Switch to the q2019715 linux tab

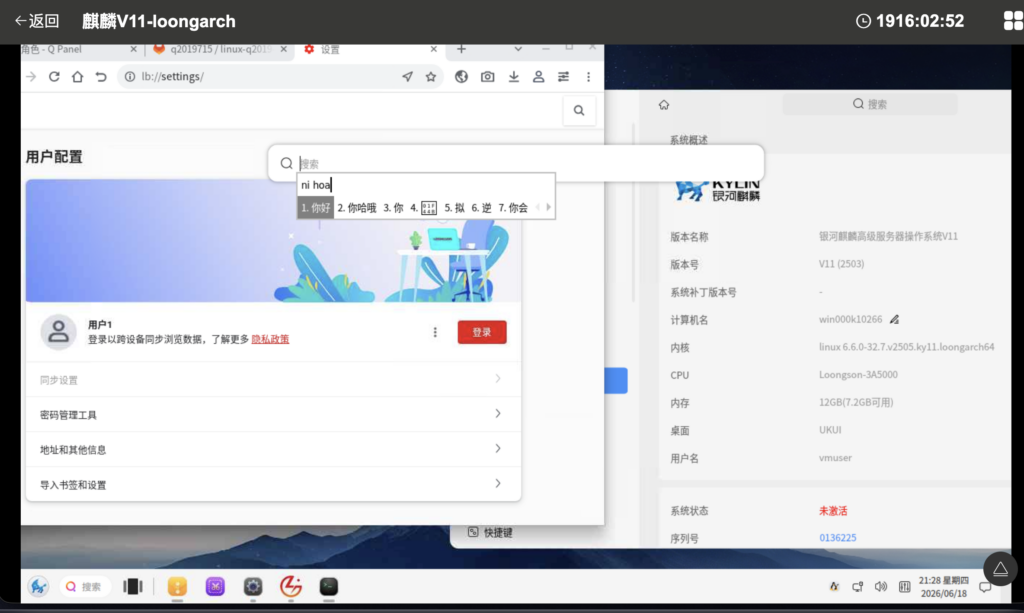(221, 49)
